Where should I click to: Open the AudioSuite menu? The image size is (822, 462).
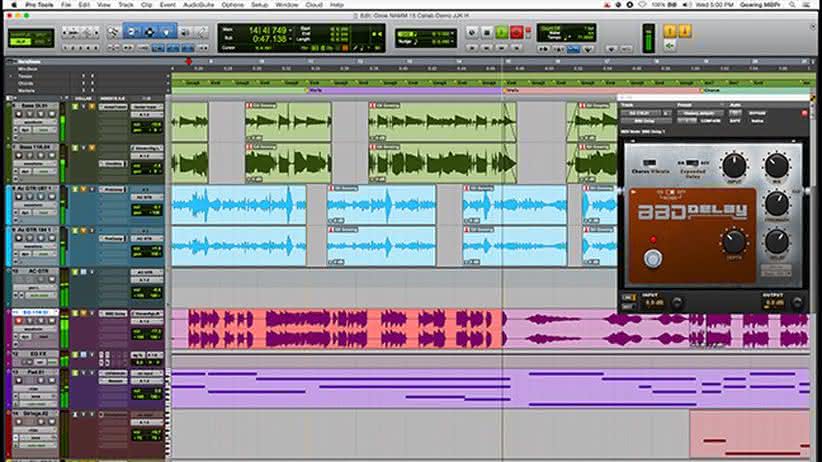198,5
